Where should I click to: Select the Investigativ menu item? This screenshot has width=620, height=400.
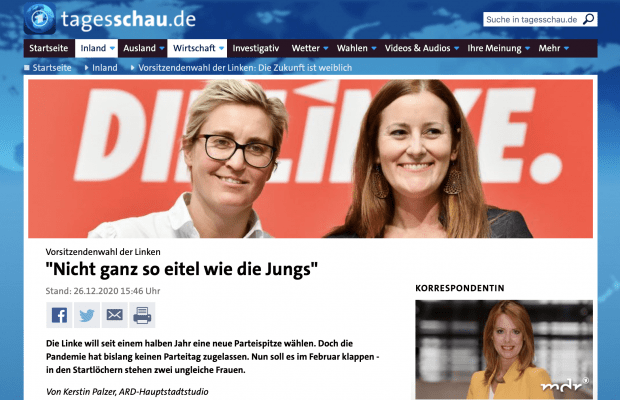pyautogui.click(x=256, y=48)
